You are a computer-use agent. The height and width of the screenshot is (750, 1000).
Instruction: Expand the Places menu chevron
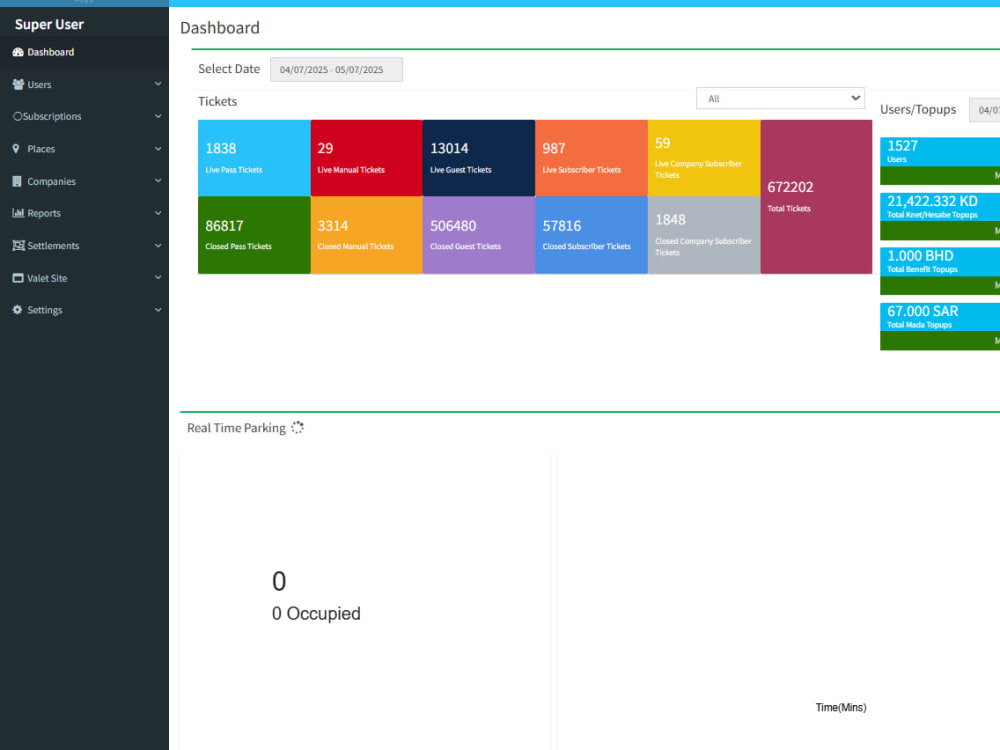click(158, 149)
